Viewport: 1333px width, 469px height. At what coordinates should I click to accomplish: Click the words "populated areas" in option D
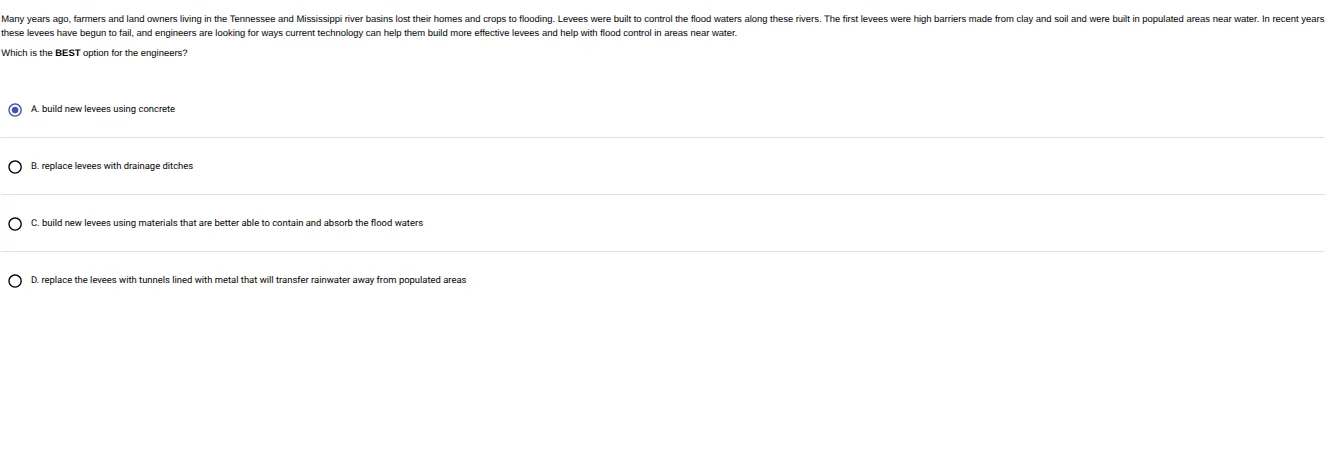click(434, 280)
